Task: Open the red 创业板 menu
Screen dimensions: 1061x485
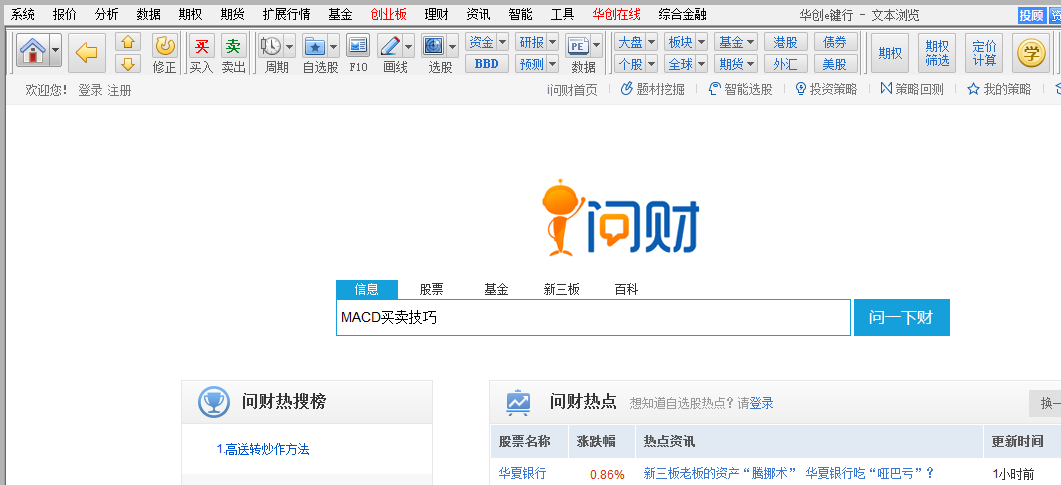Action: click(x=389, y=14)
